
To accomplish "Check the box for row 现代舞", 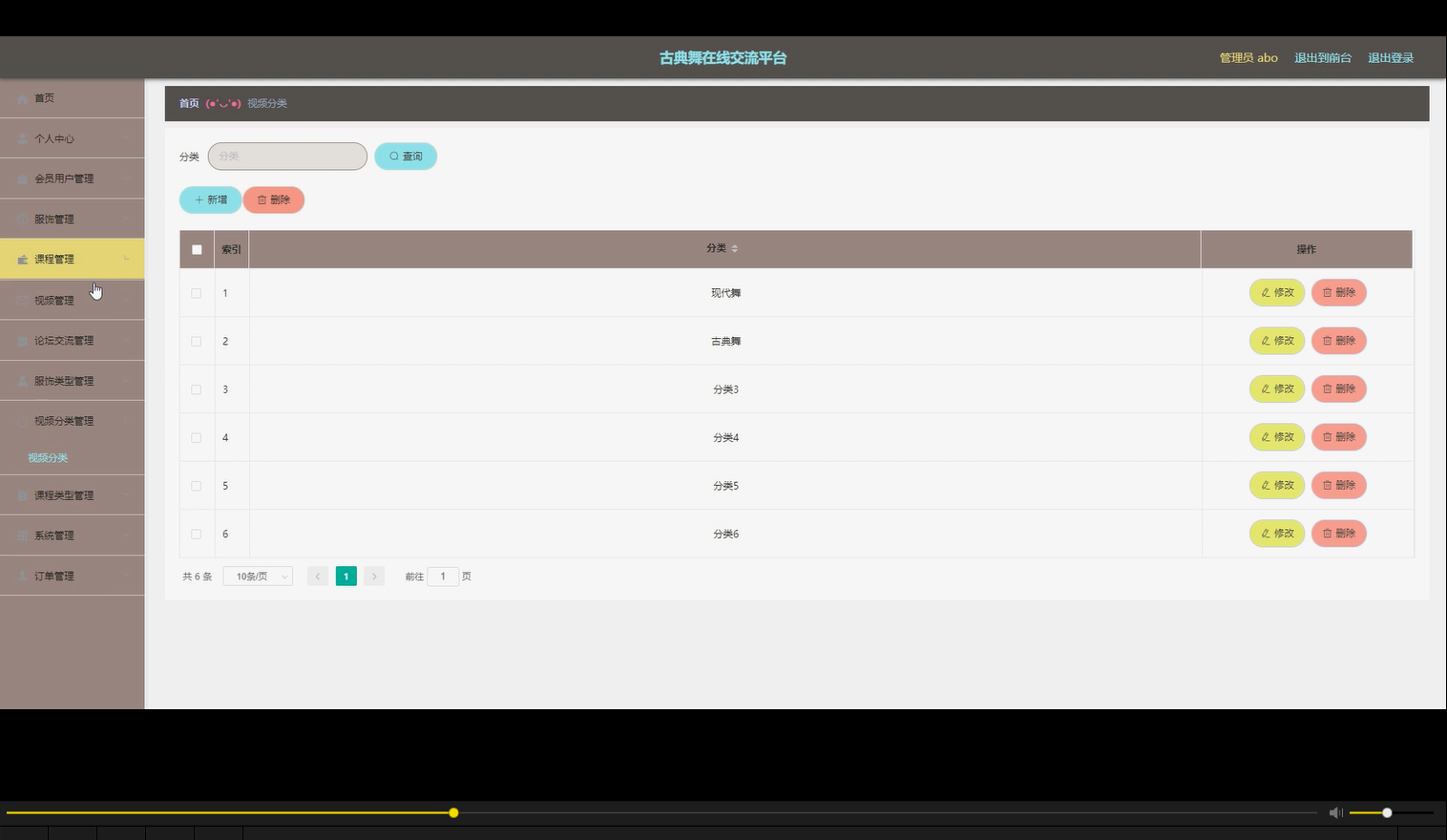I will [x=197, y=293].
